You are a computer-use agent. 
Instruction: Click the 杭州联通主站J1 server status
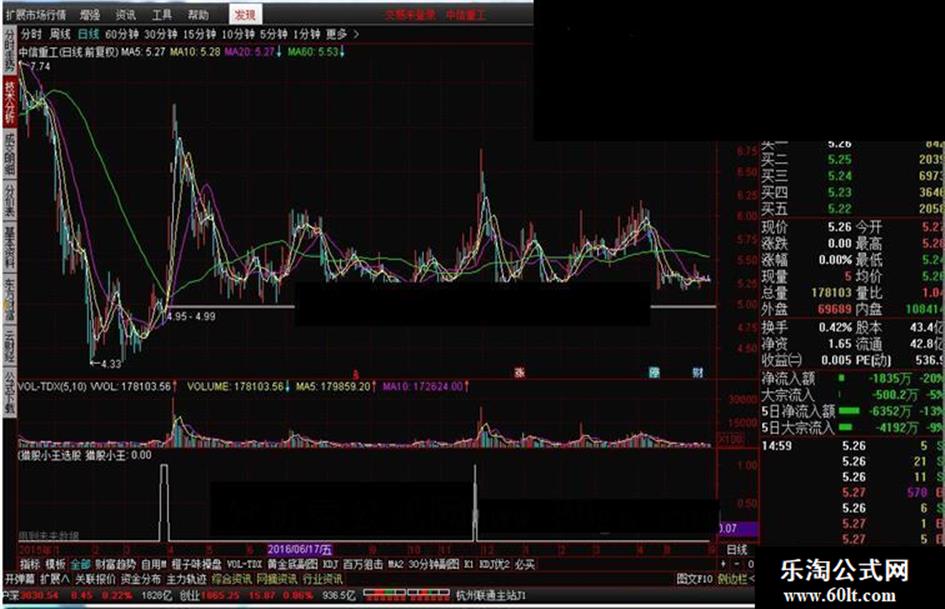pos(492,595)
